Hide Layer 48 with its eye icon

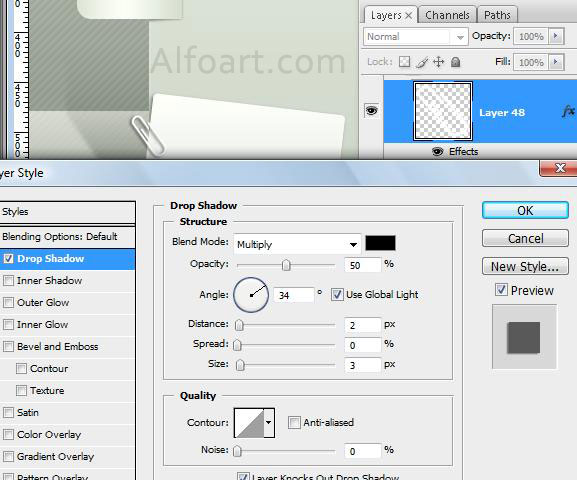point(371,110)
